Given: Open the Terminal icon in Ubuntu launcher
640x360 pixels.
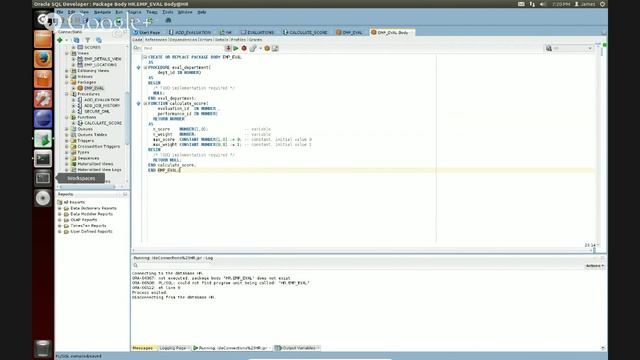Looking at the screenshot, I should (43, 158).
